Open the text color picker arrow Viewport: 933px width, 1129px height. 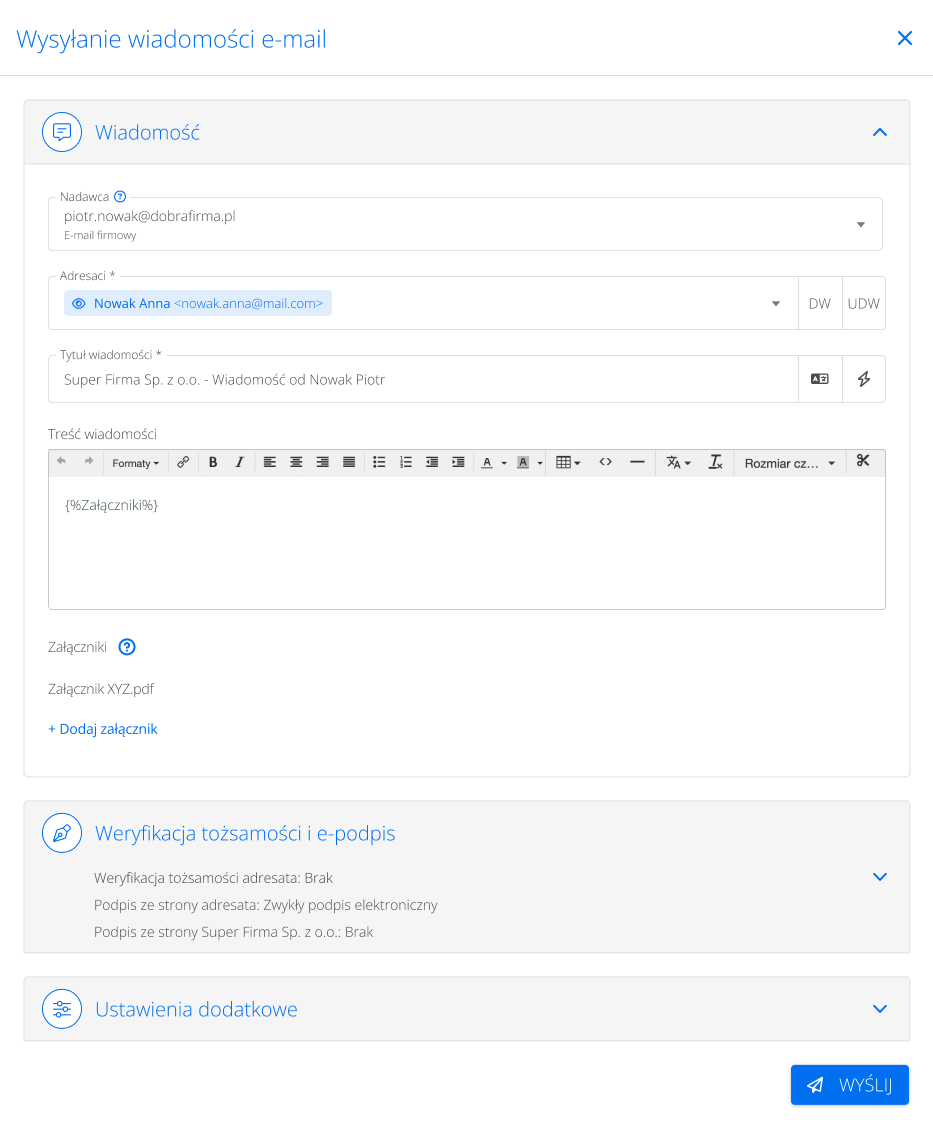(504, 463)
